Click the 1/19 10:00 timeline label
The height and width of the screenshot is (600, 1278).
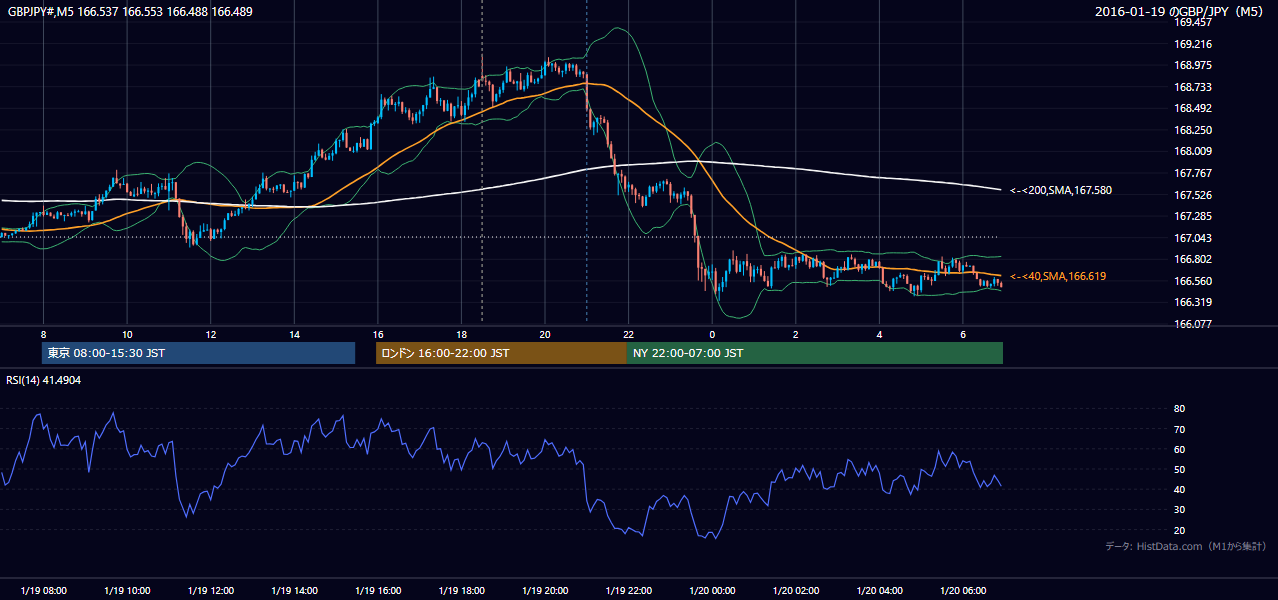coord(127,591)
